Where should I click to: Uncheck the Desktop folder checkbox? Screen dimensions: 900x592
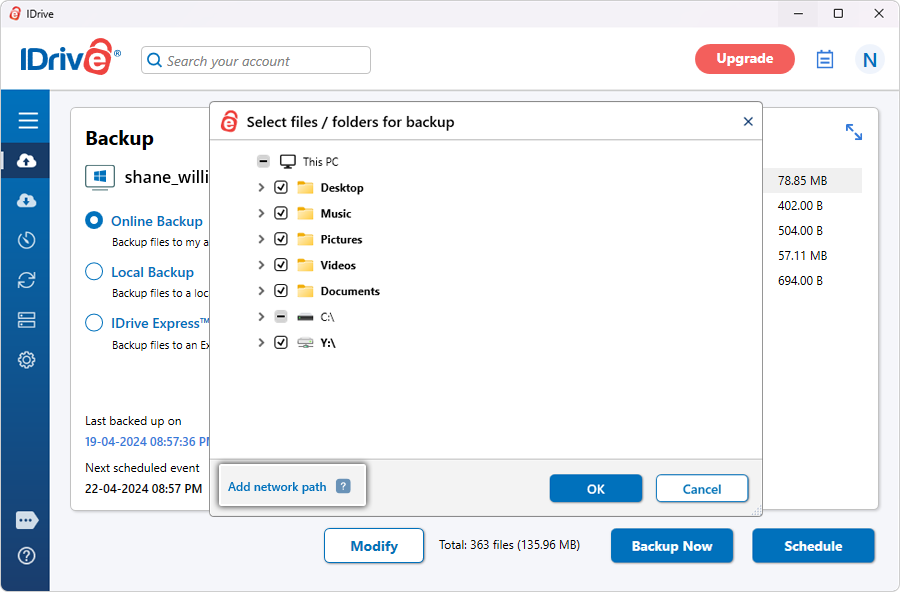[x=281, y=188]
